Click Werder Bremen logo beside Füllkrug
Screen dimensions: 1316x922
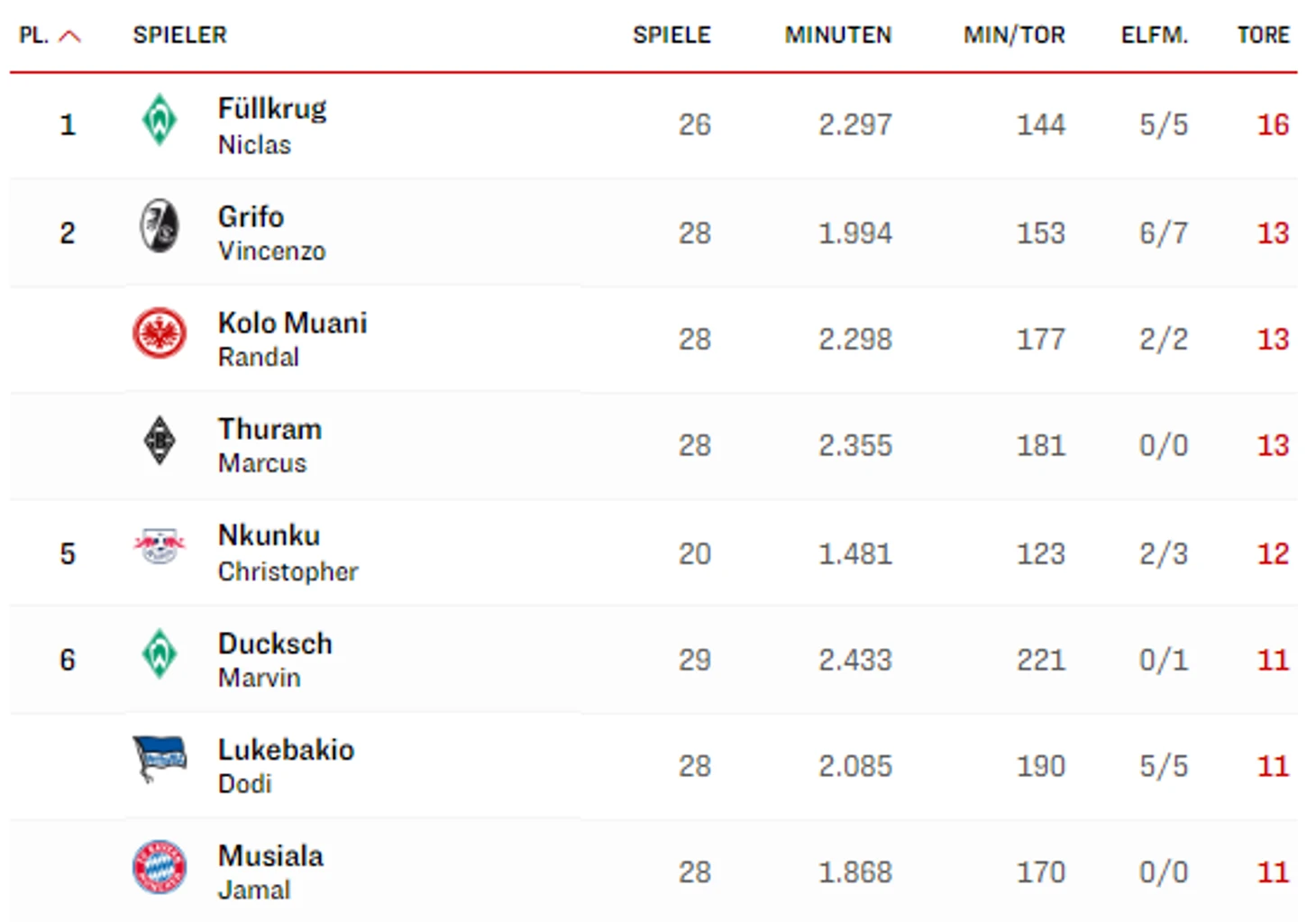click(160, 120)
